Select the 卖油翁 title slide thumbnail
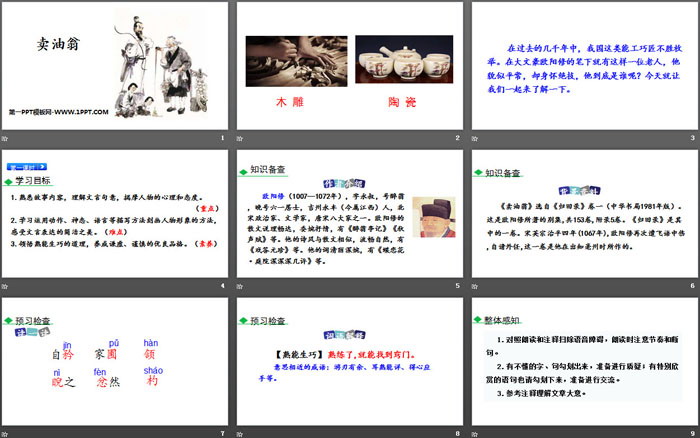The height and width of the screenshot is (438, 700). click(114, 72)
